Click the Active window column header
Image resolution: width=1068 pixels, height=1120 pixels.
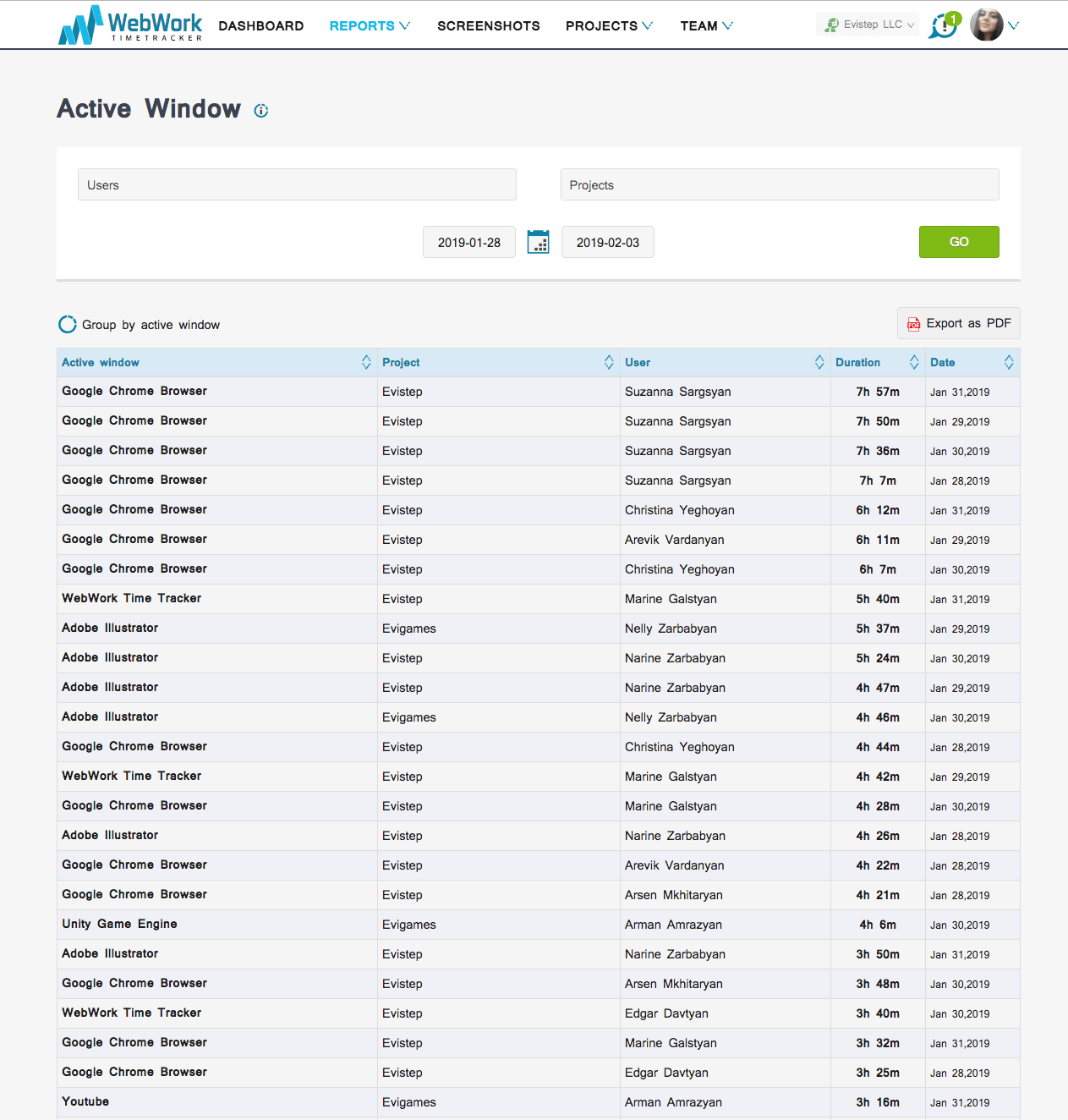pos(101,362)
